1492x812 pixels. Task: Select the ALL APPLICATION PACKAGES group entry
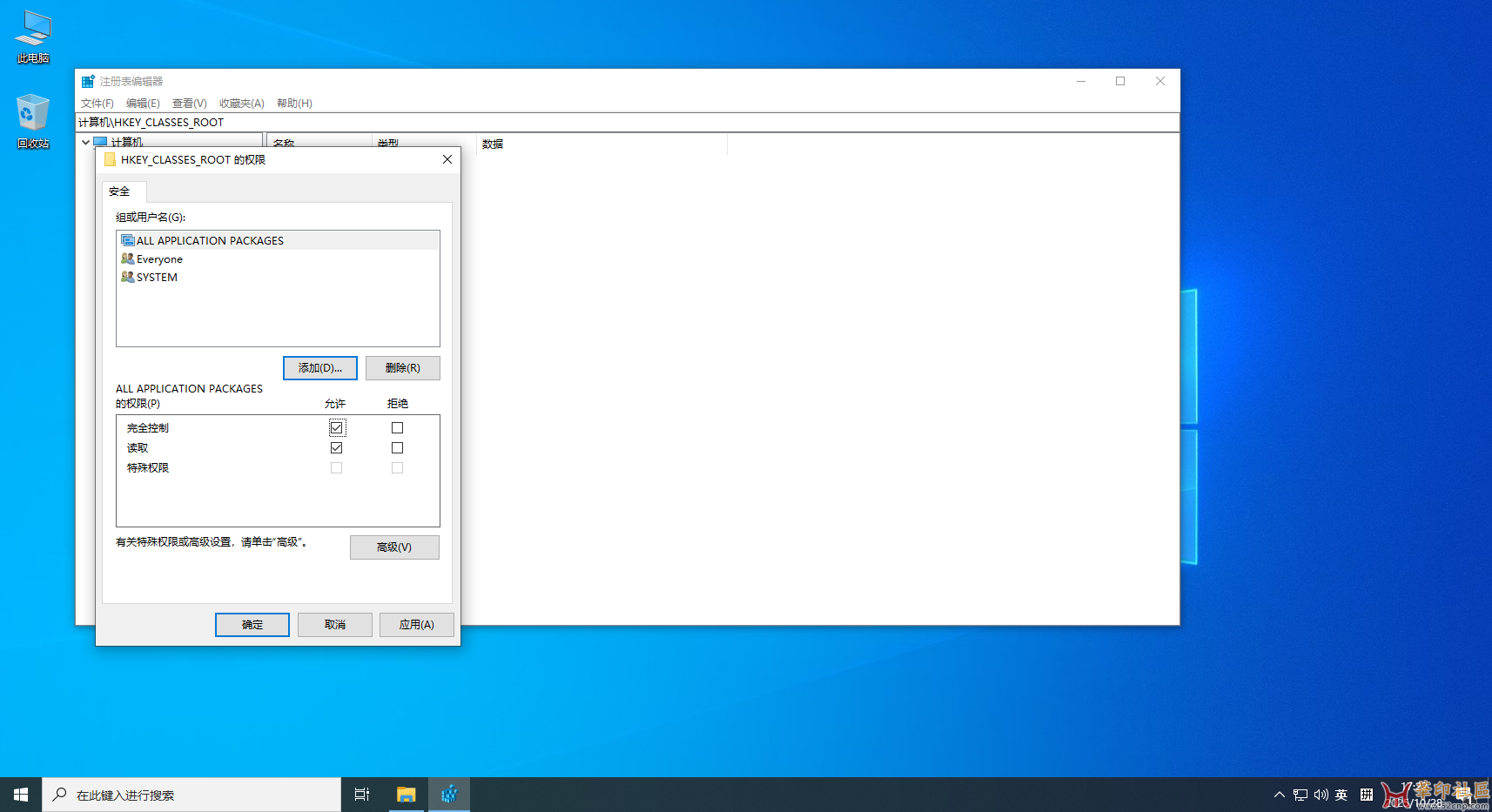coord(209,240)
